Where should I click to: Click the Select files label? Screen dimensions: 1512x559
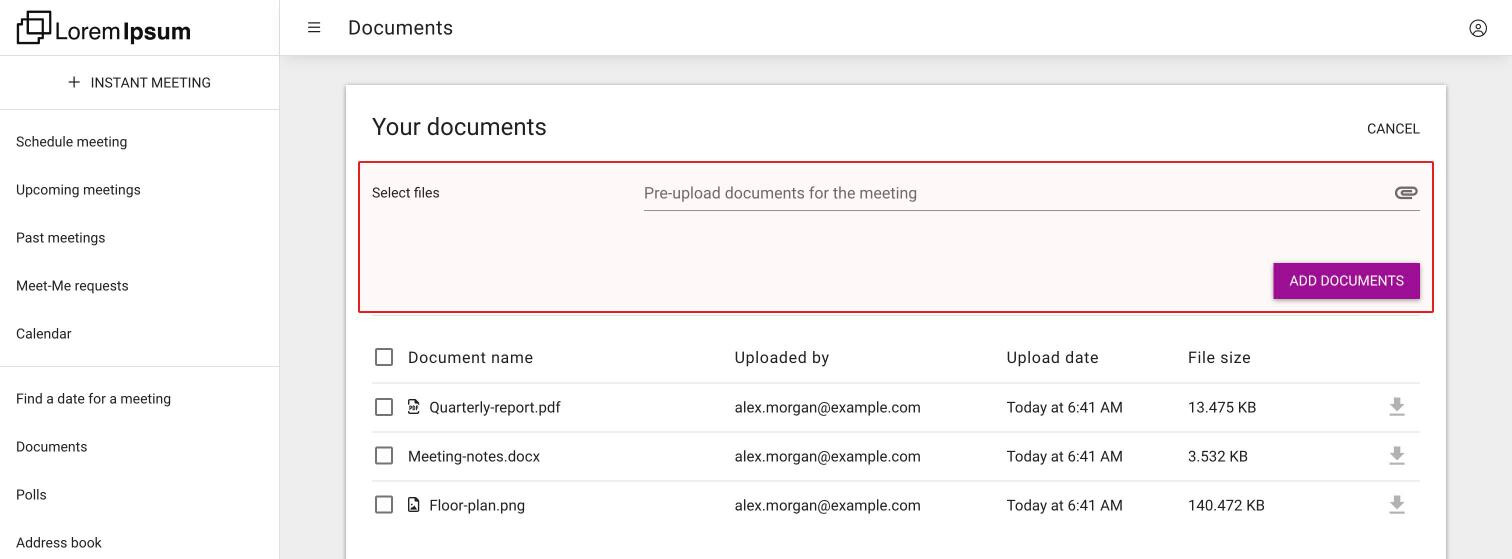pyautogui.click(x=405, y=193)
